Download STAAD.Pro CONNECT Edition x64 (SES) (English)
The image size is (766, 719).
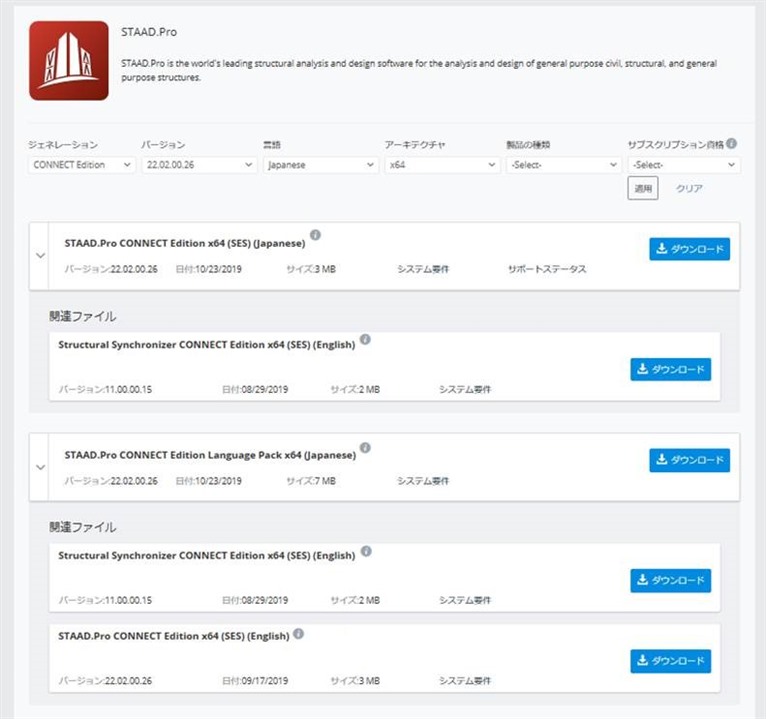point(670,661)
